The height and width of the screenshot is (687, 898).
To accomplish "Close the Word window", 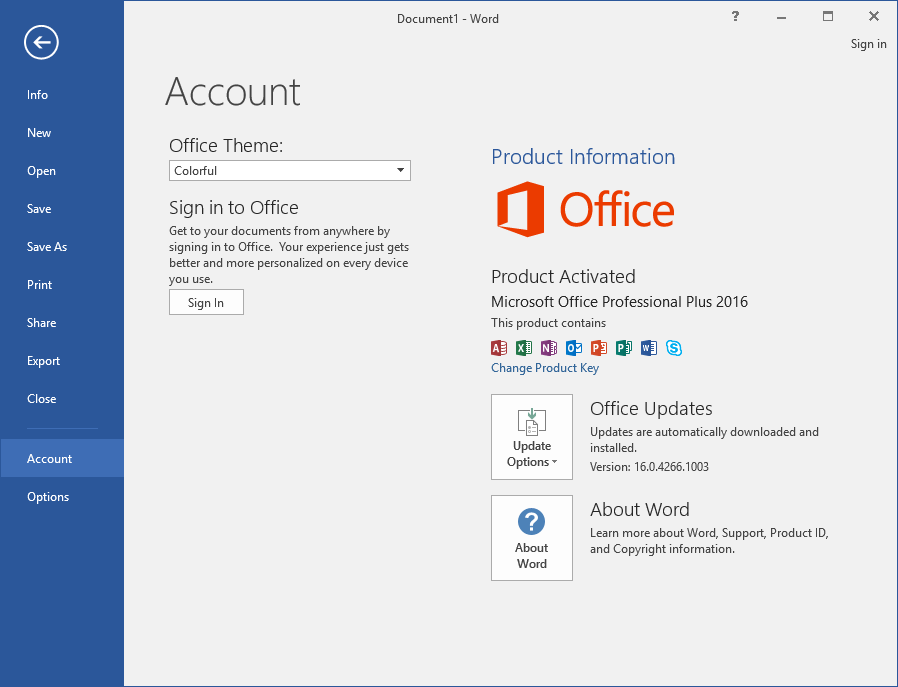I will (x=874, y=17).
